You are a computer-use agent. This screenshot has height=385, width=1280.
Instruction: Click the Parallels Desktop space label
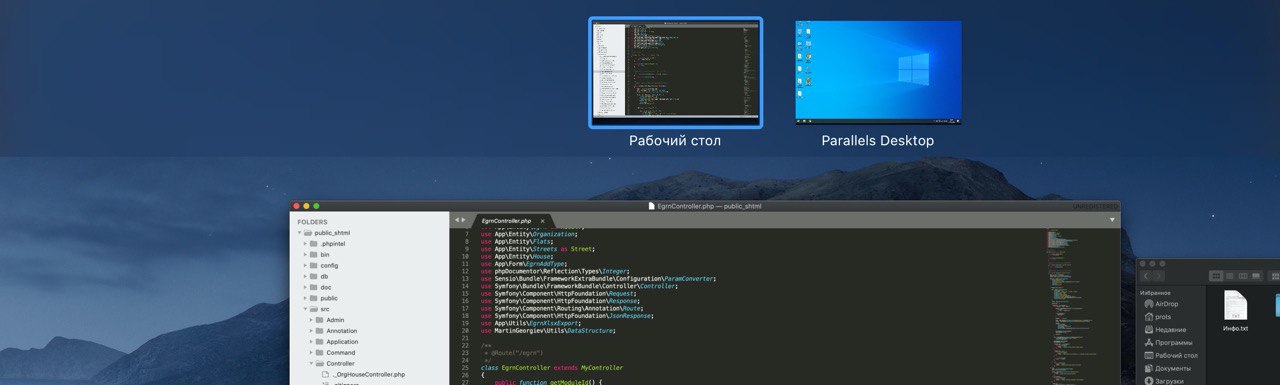point(878,141)
